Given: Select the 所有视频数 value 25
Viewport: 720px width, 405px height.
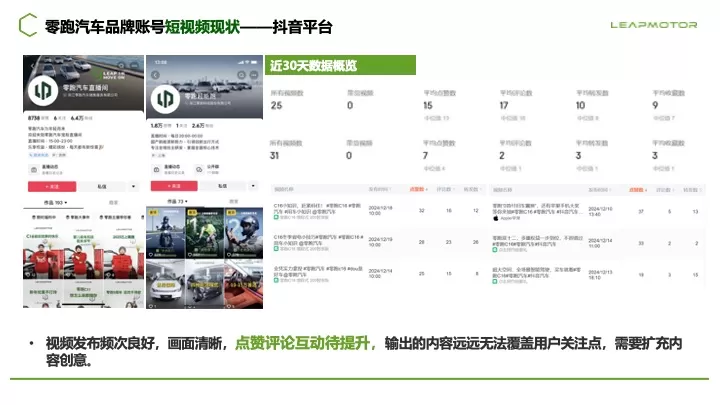Looking at the screenshot, I should coord(276,105).
